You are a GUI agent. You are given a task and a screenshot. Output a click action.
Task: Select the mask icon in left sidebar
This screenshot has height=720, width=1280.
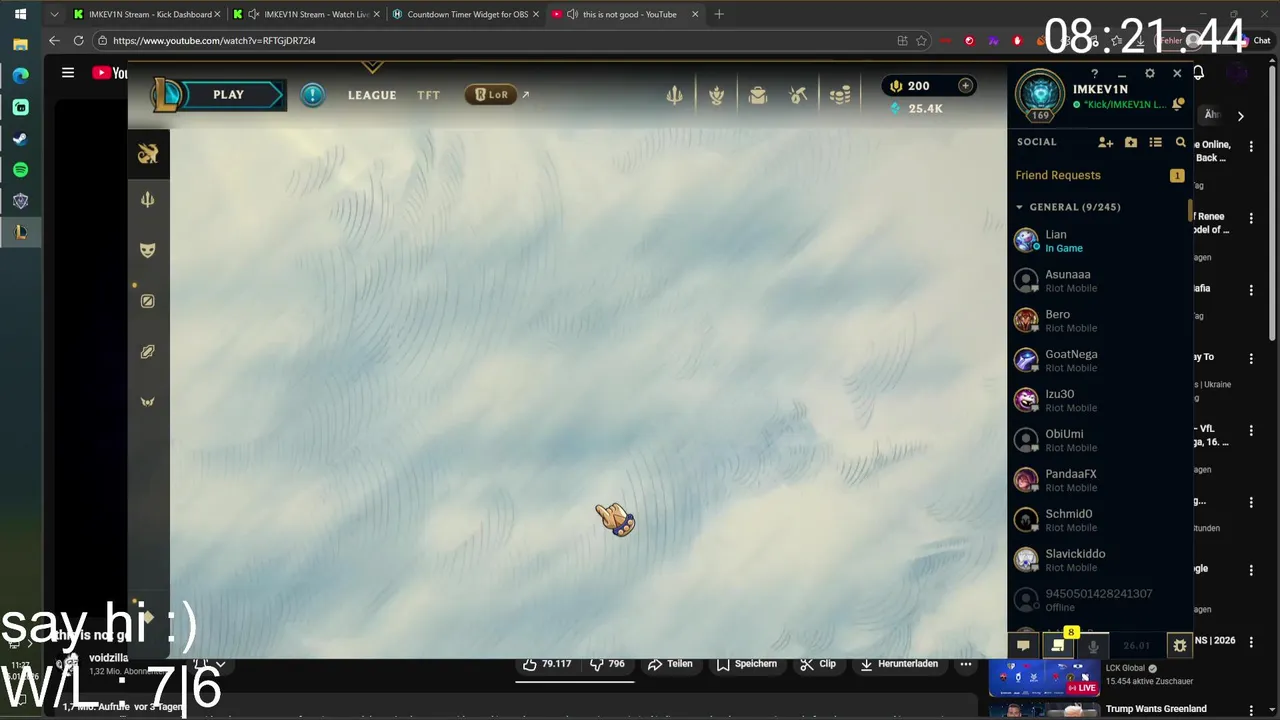(148, 250)
